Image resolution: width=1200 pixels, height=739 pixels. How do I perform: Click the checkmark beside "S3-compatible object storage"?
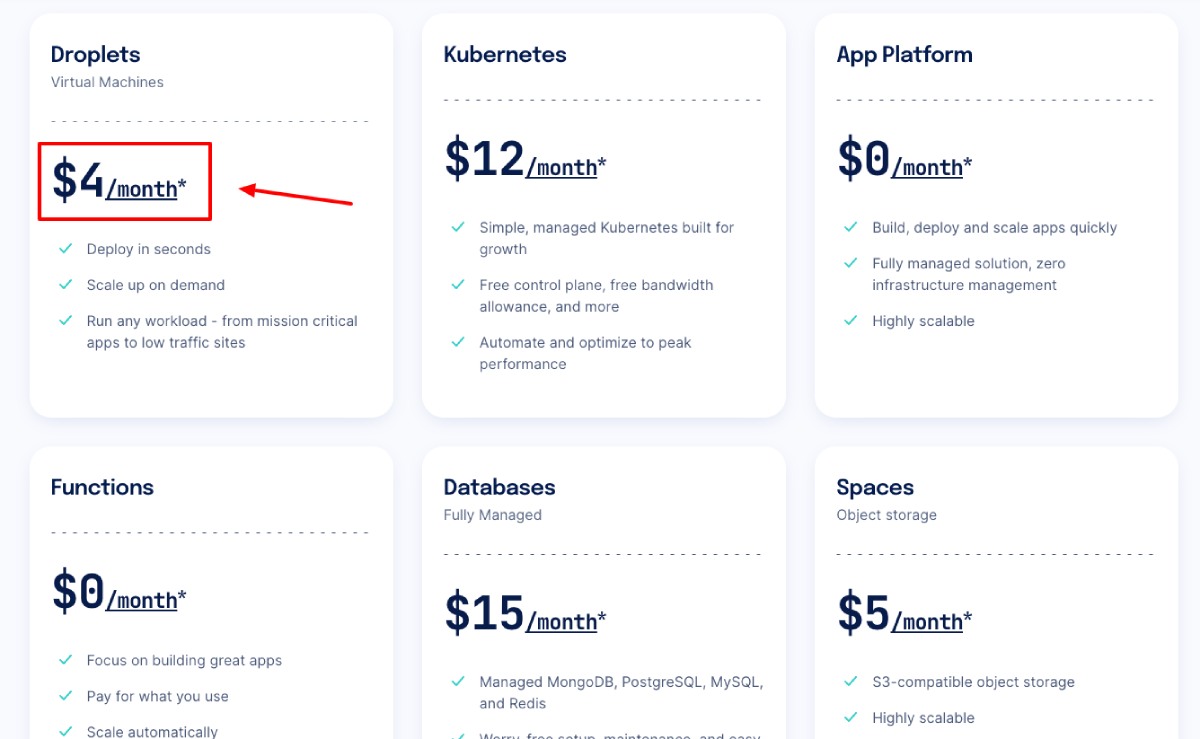tap(849, 681)
